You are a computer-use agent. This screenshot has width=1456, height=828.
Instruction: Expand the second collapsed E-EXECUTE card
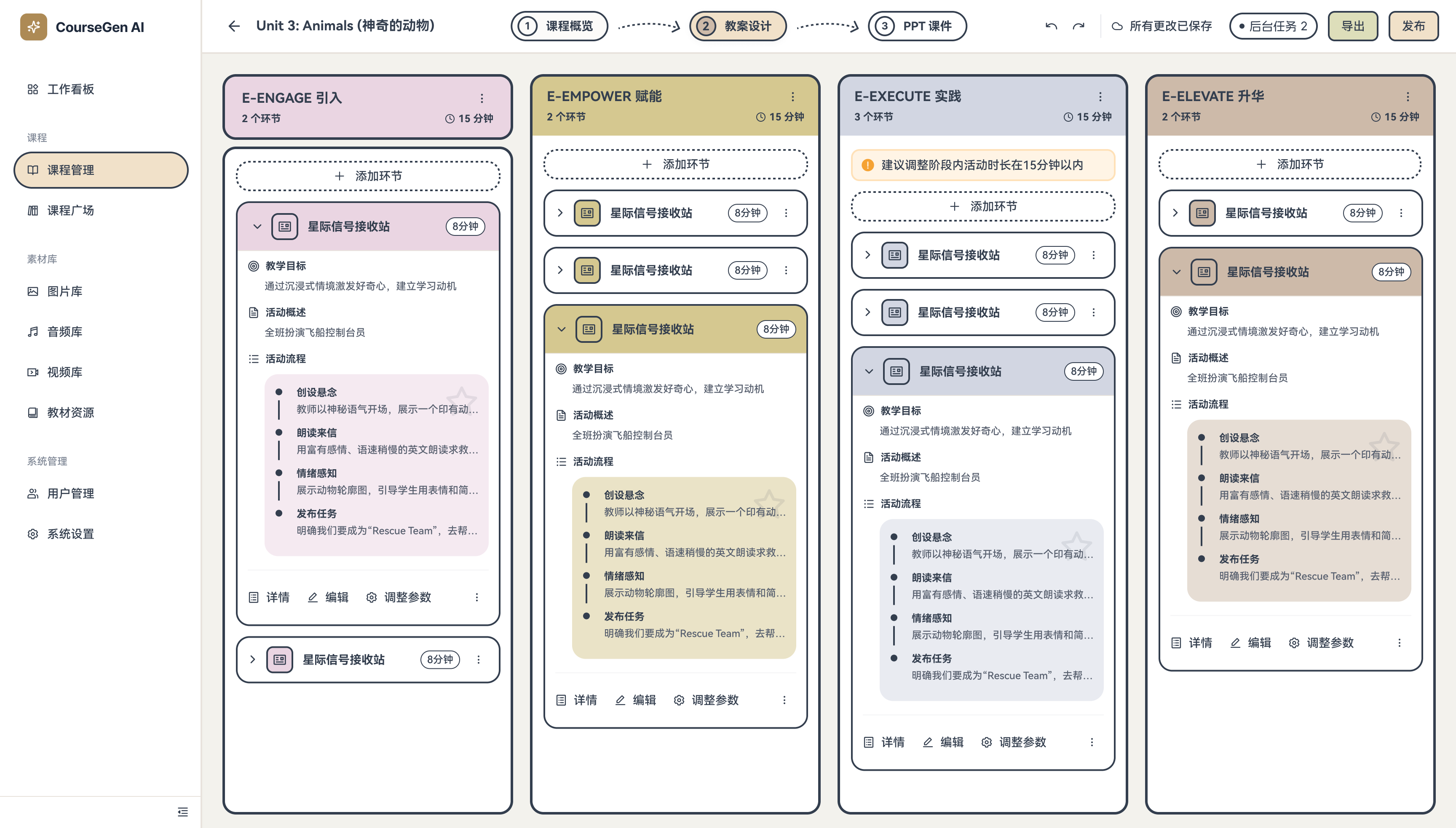click(868, 312)
